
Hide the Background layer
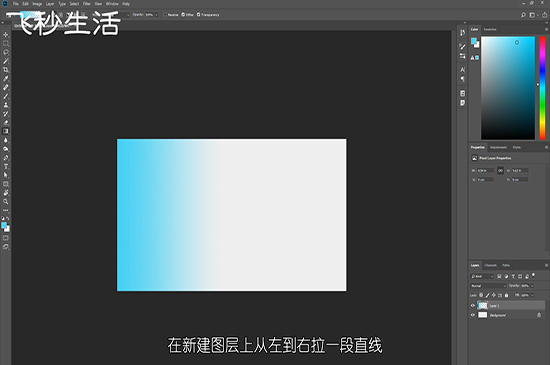473,315
